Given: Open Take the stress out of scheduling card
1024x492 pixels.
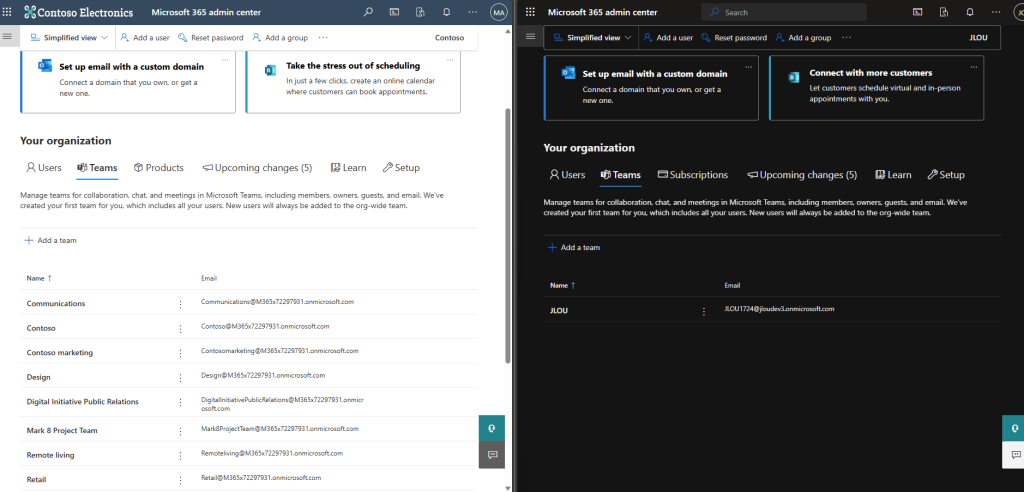Looking at the screenshot, I should 353,80.
